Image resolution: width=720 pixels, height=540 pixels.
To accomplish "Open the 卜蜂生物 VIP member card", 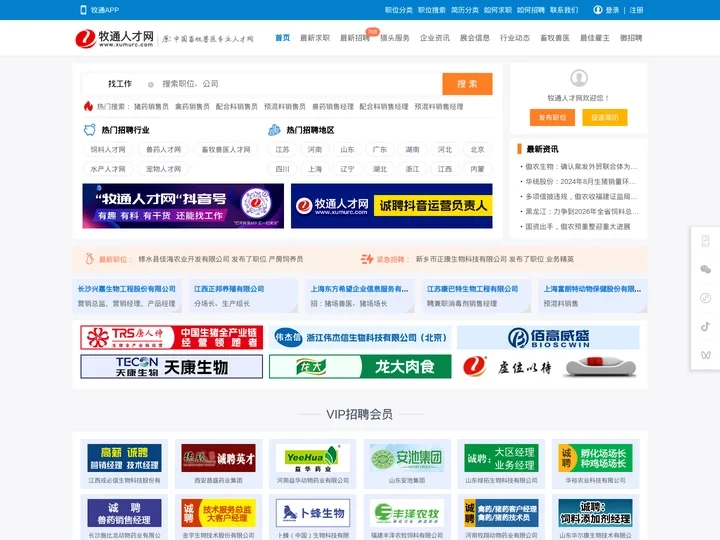I will coord(313,518).
